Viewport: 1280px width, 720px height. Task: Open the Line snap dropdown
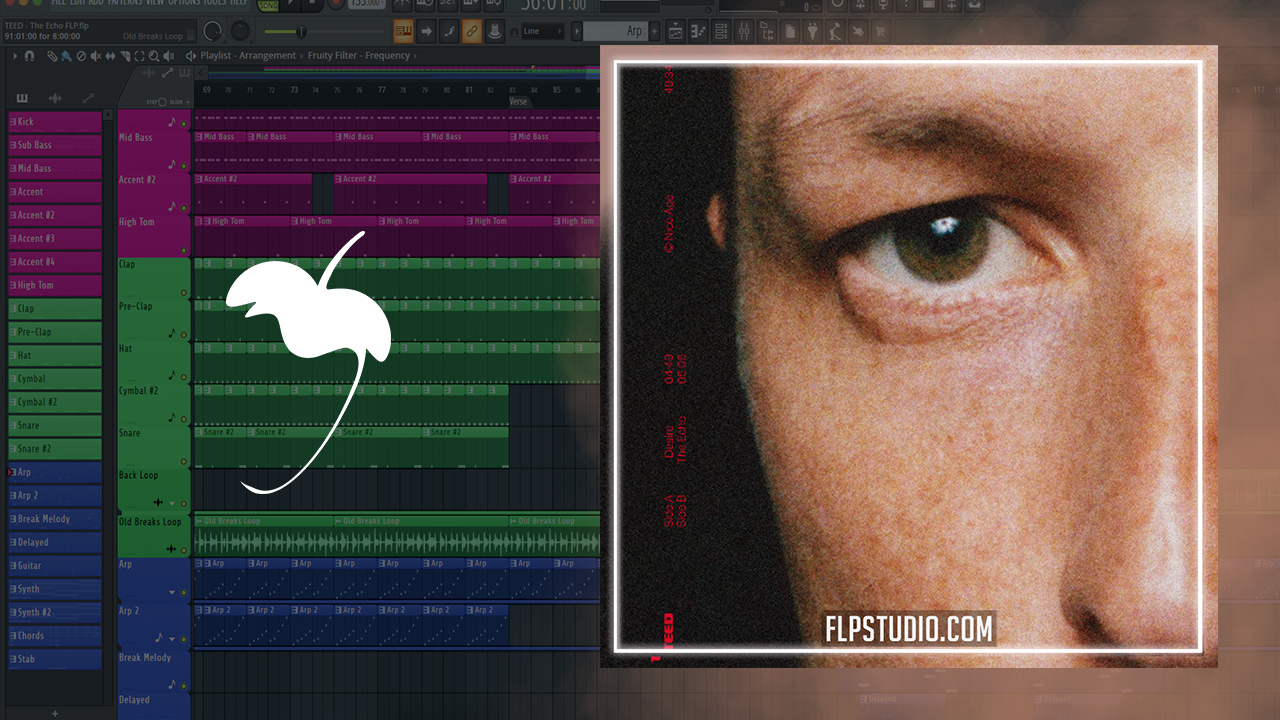tap(545, 32)
